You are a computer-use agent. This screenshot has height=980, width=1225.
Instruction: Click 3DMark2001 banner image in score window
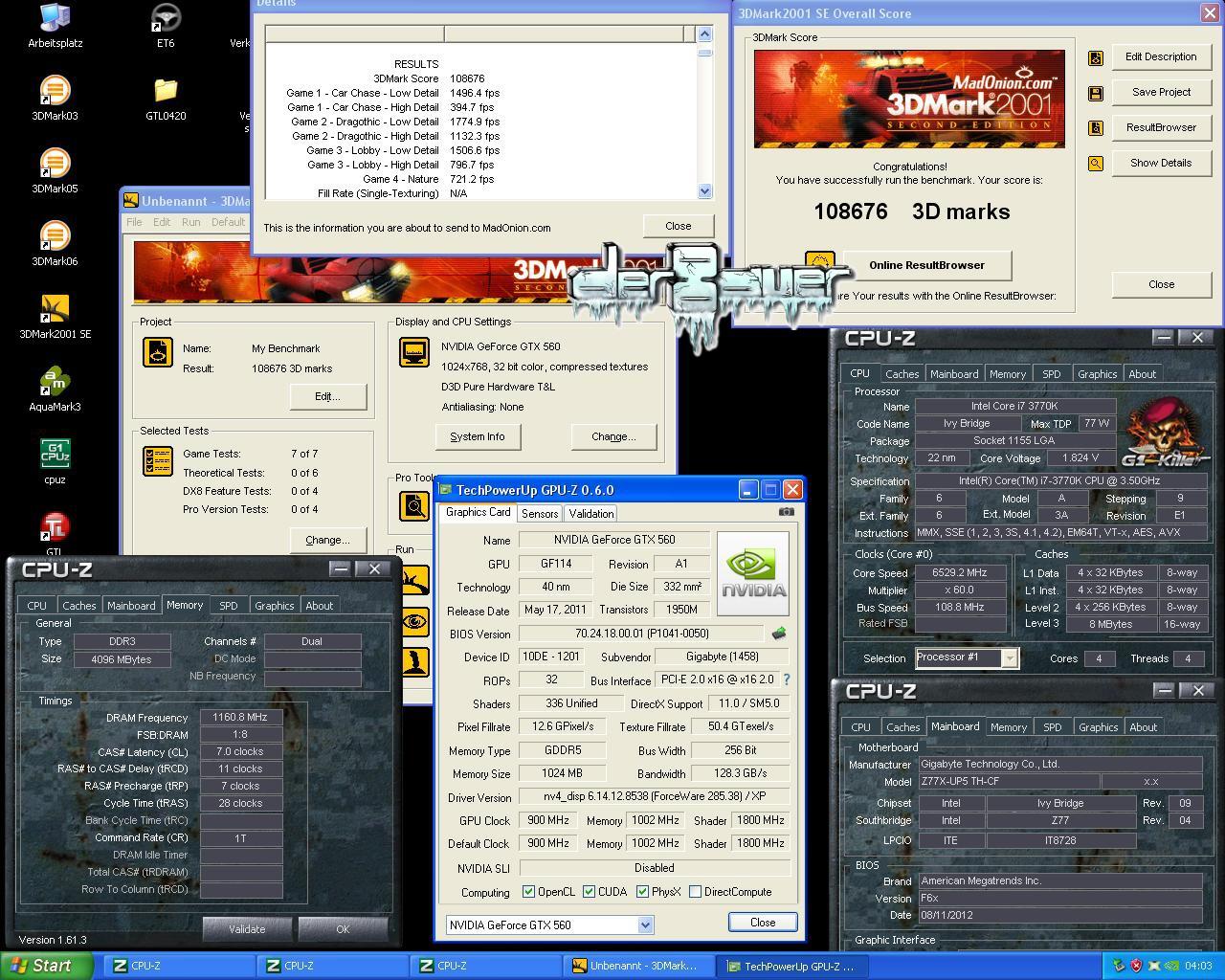(909, 99)
